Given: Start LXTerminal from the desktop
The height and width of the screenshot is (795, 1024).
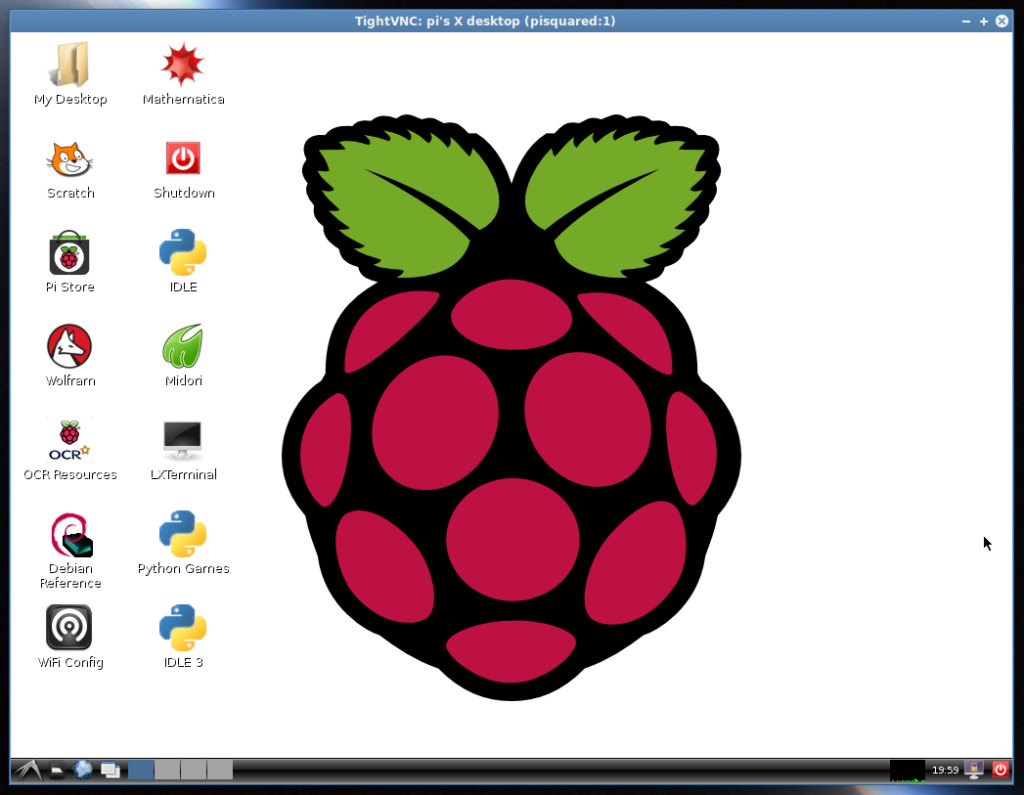Looking at the screenshot, I should click(183, 440).
